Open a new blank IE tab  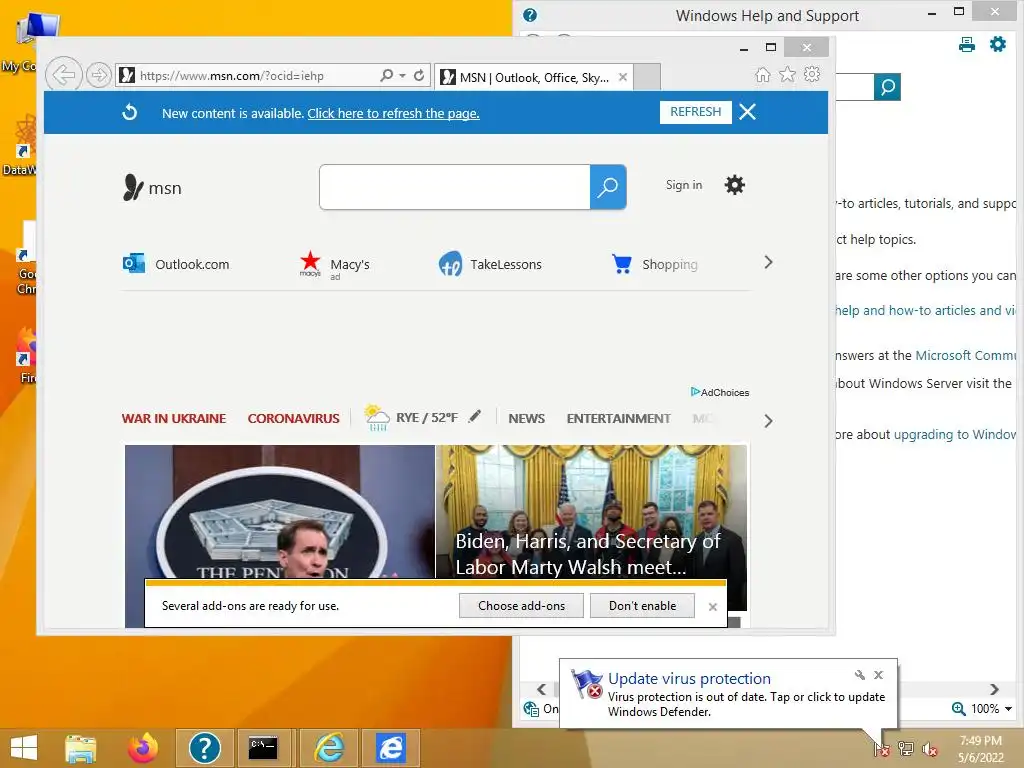[x=647, y=77]
